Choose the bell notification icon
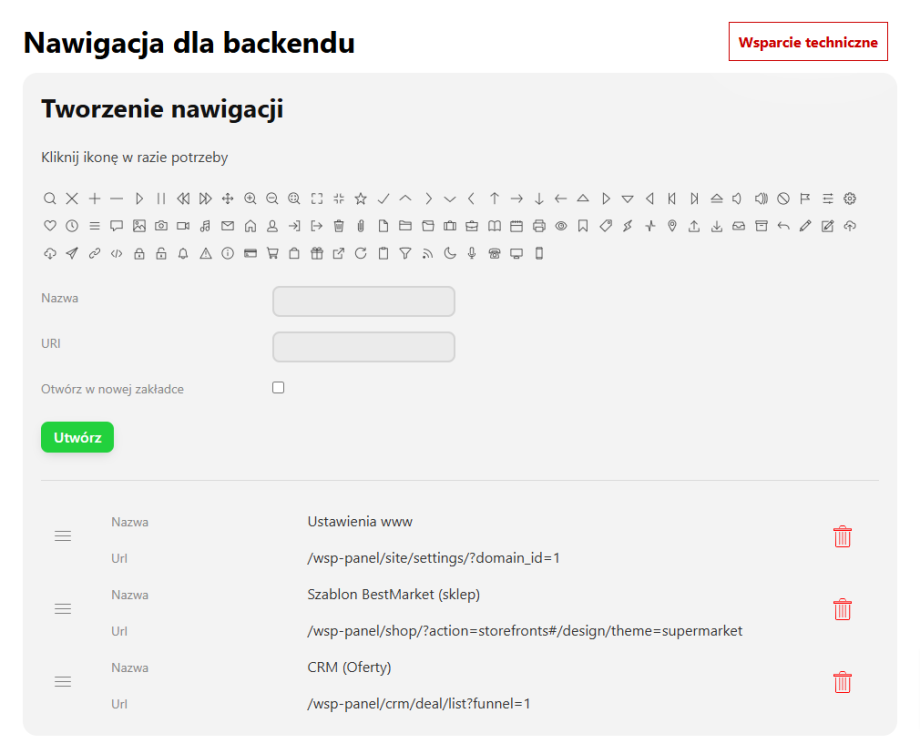920x754 pixels. 182,252
